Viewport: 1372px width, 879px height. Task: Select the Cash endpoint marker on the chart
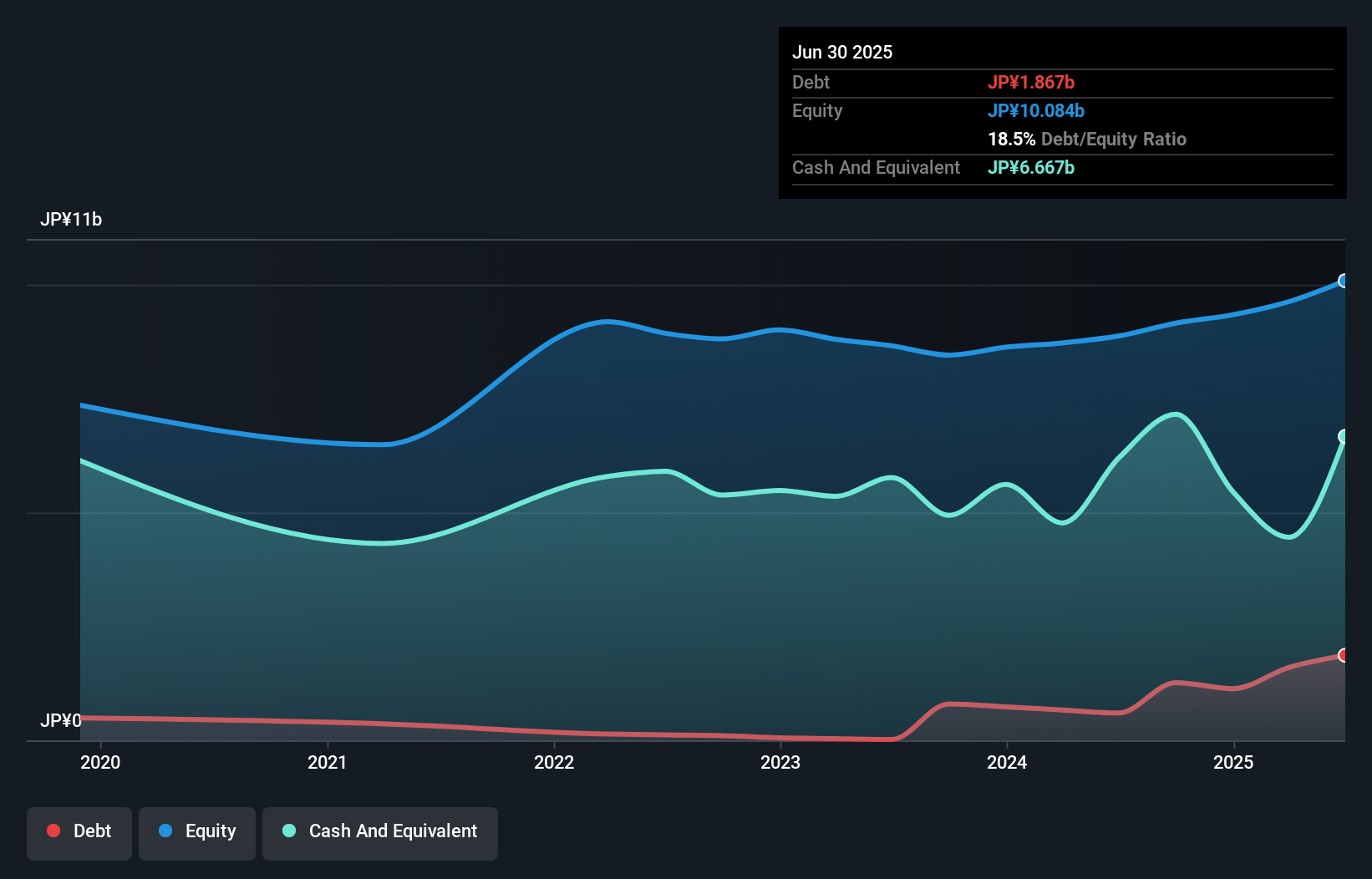(x=1344, y=435)
